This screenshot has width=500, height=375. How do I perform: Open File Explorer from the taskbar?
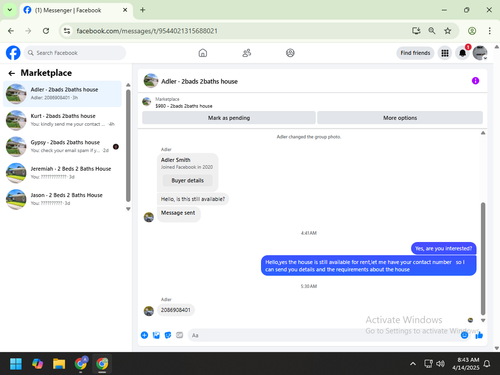pos(59,364)
